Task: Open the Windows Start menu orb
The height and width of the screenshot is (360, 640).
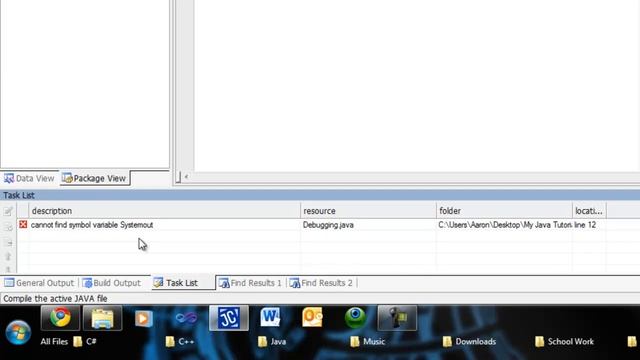Action: click(18, 332)
